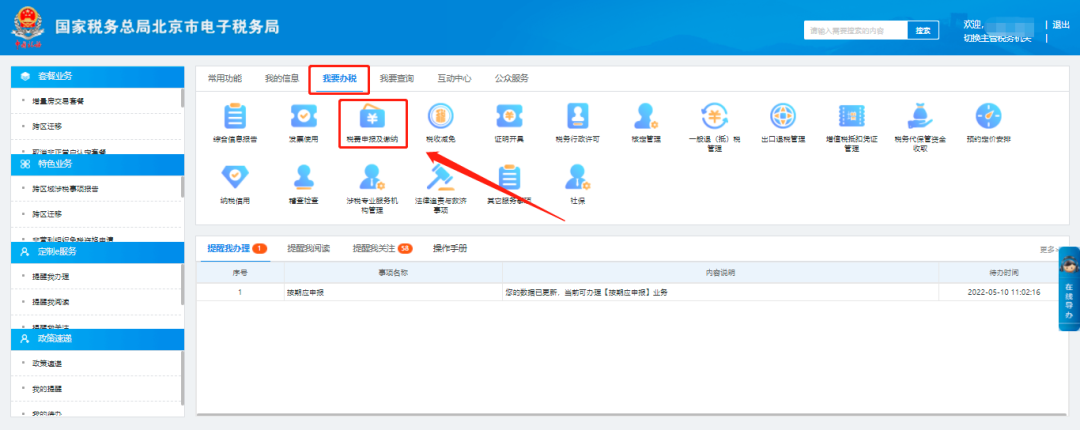
Task: Open 跨区域涉税事项报告 in sidebar
Action: tap(65, 189)
